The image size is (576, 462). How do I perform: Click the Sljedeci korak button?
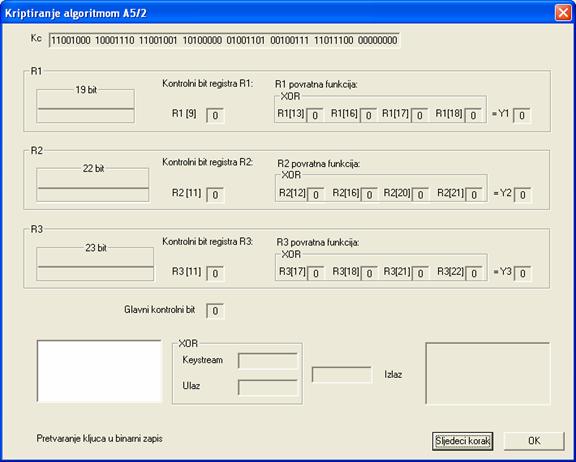tap(462, 441)
